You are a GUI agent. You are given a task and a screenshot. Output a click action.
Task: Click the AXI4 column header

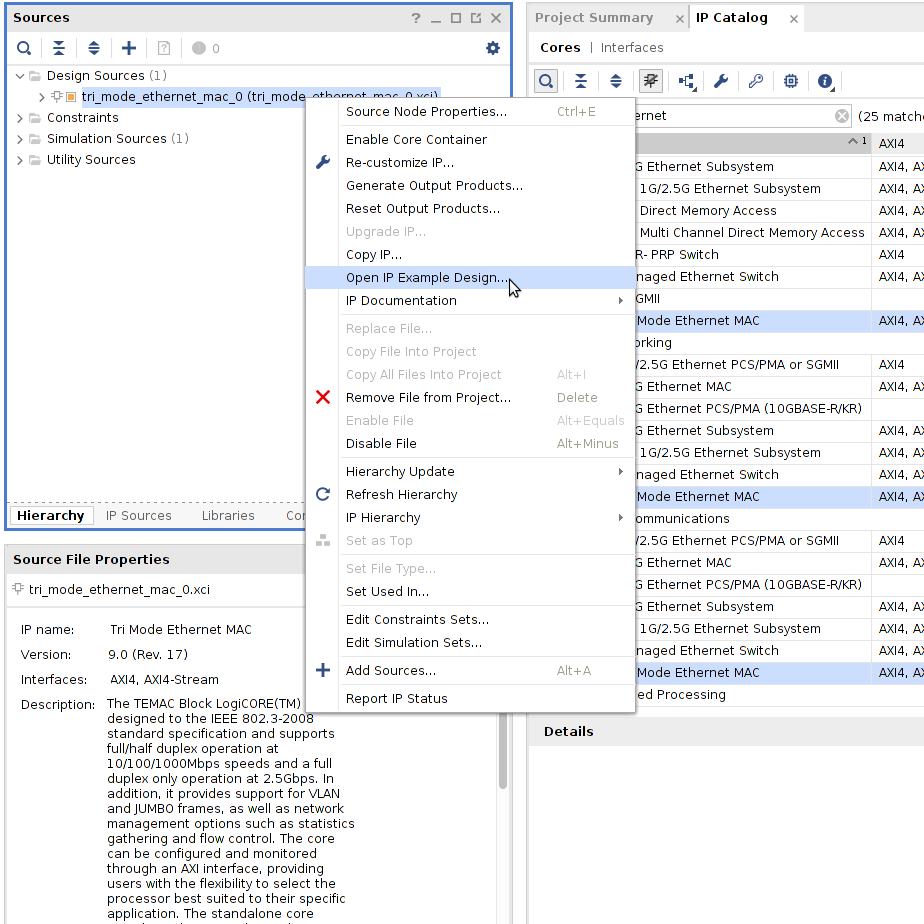point(897,144)
